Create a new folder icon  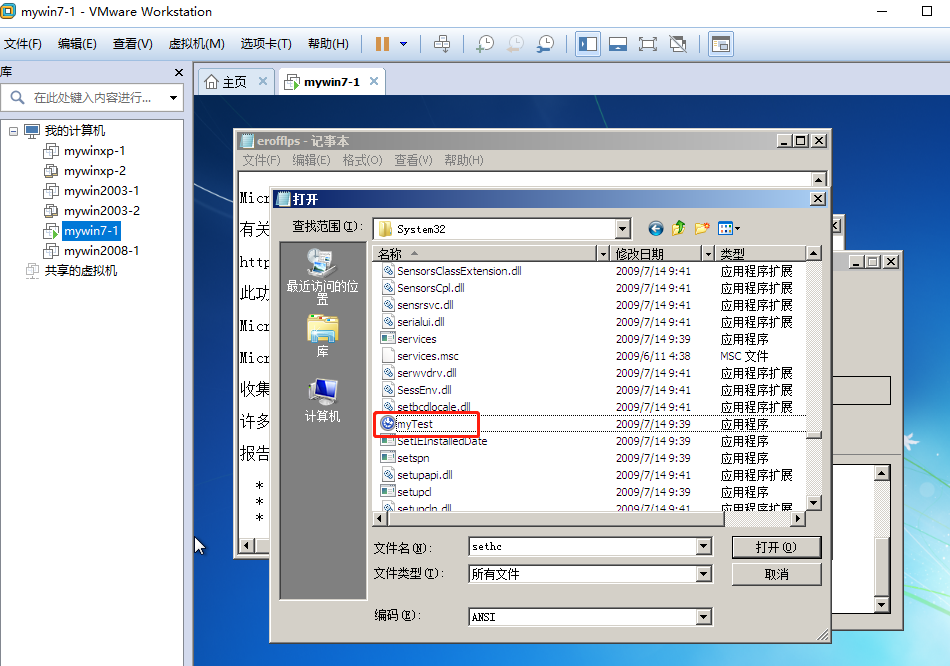[x=702, y=228]
